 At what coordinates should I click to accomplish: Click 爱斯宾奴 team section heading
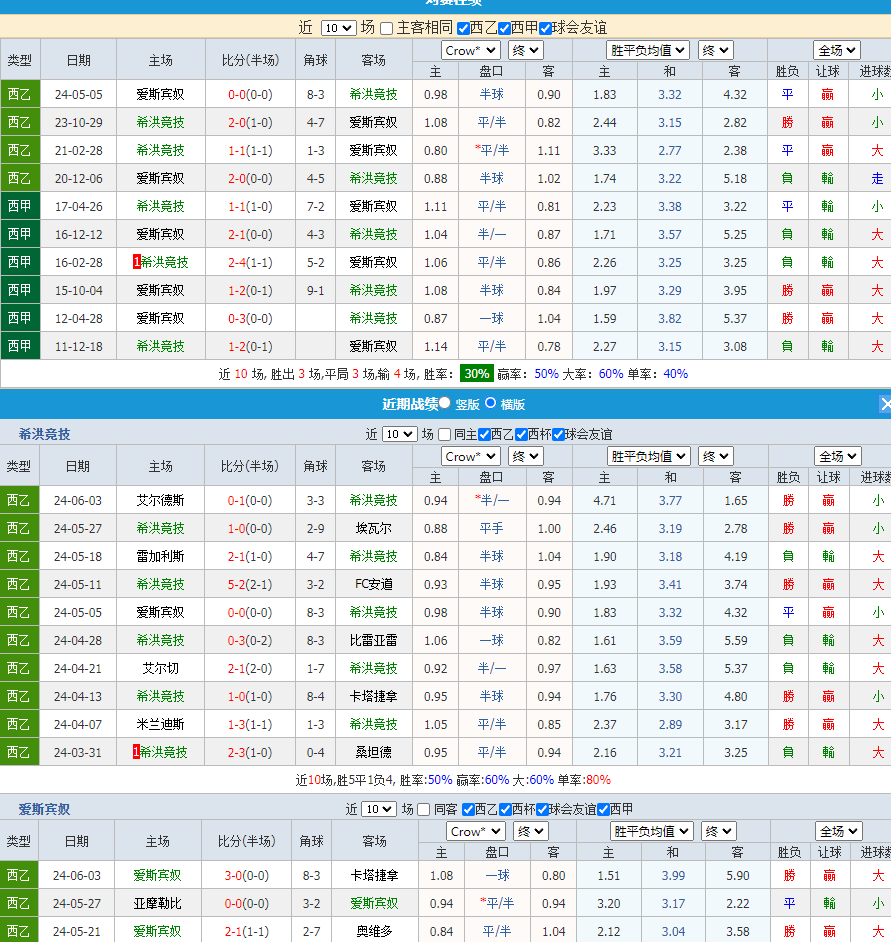click(44, 809)
